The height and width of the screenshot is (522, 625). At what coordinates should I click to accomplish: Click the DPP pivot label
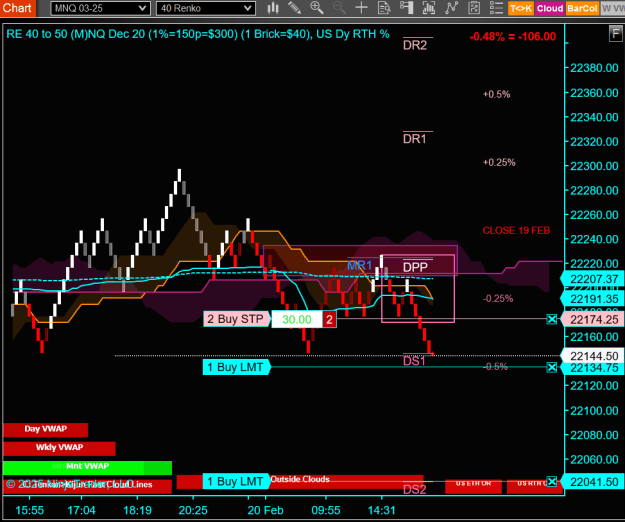pyautogui.click(x=415, y=267)
